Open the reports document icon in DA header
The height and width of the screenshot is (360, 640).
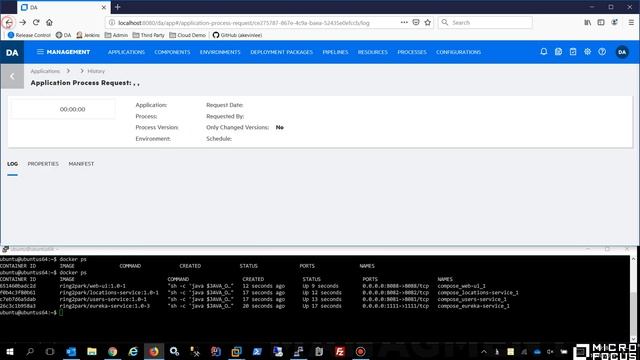(558, 52)
